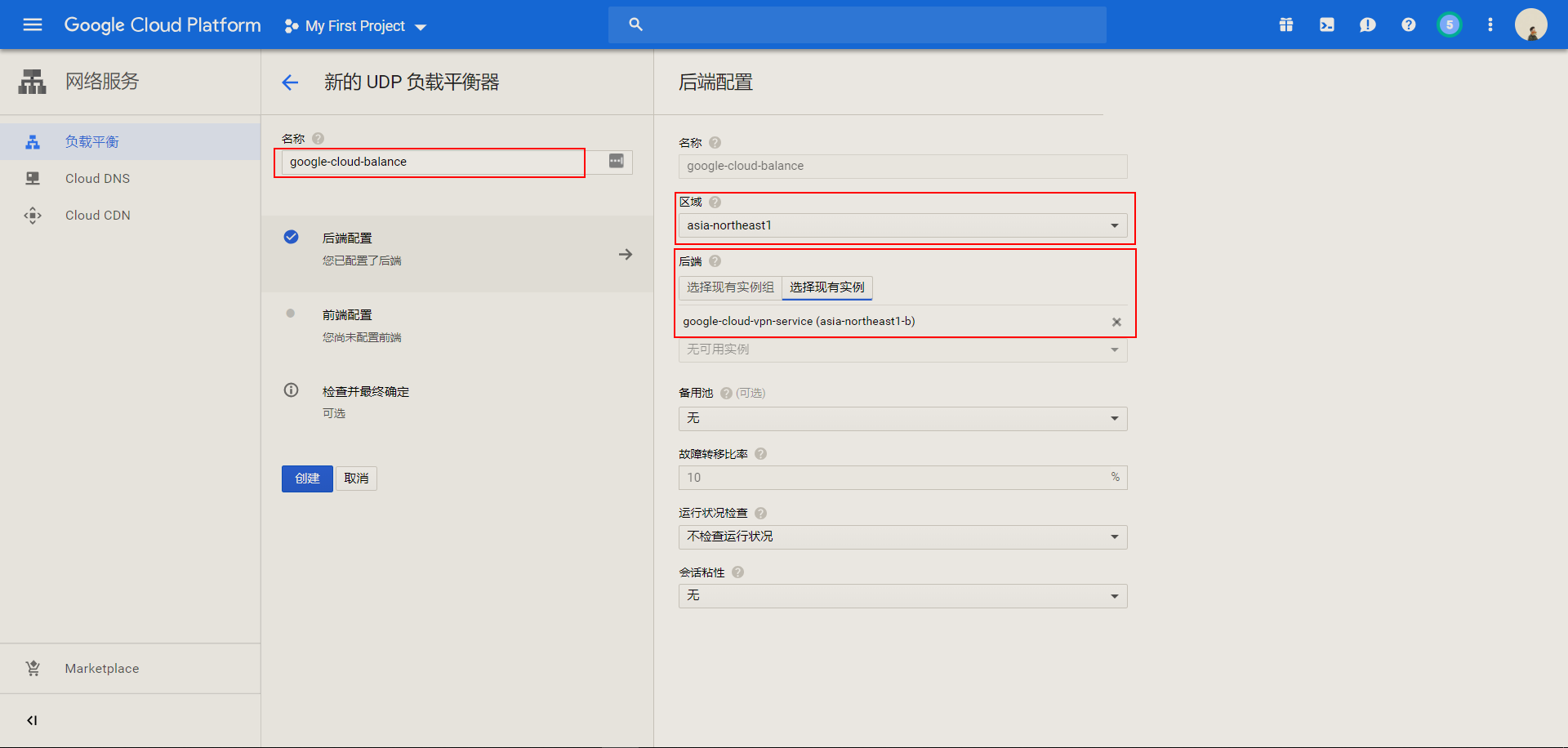This screenshot has width=1568, height=748.
Task: Click help icon next to 备用池
Action: point(726,394)
